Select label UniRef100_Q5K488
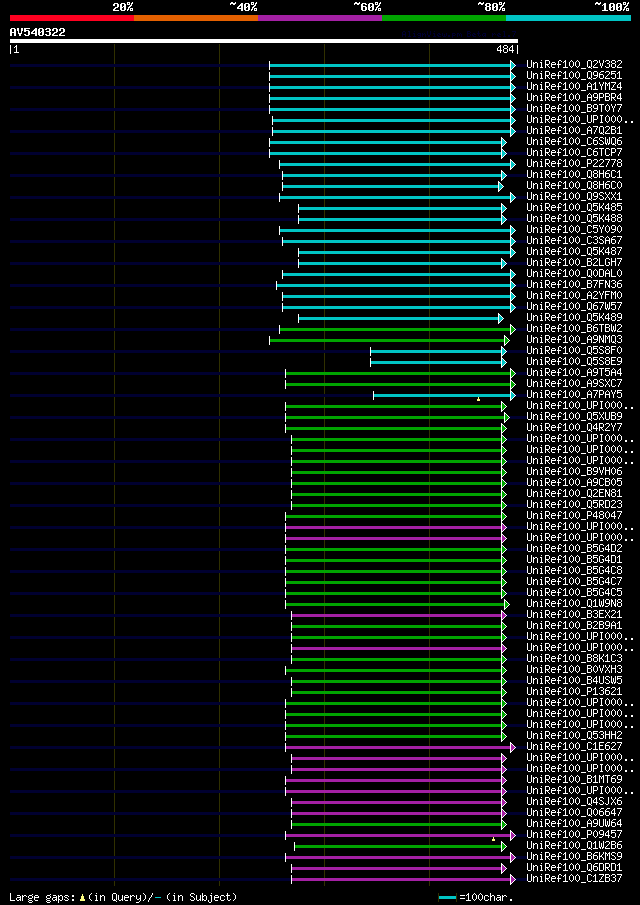 click(x=574, y=219)
